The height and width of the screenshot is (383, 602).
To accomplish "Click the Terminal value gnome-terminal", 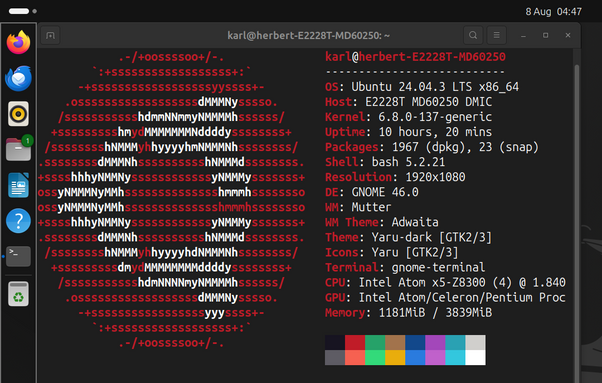I will pos(438,267).
